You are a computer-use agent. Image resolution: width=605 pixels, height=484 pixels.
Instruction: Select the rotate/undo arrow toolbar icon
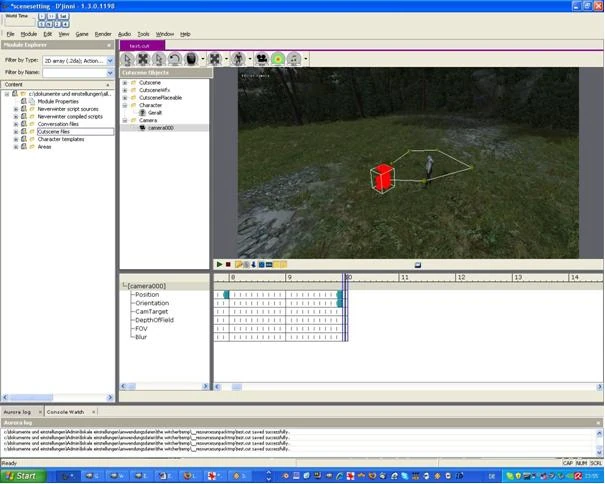[174, 59]
